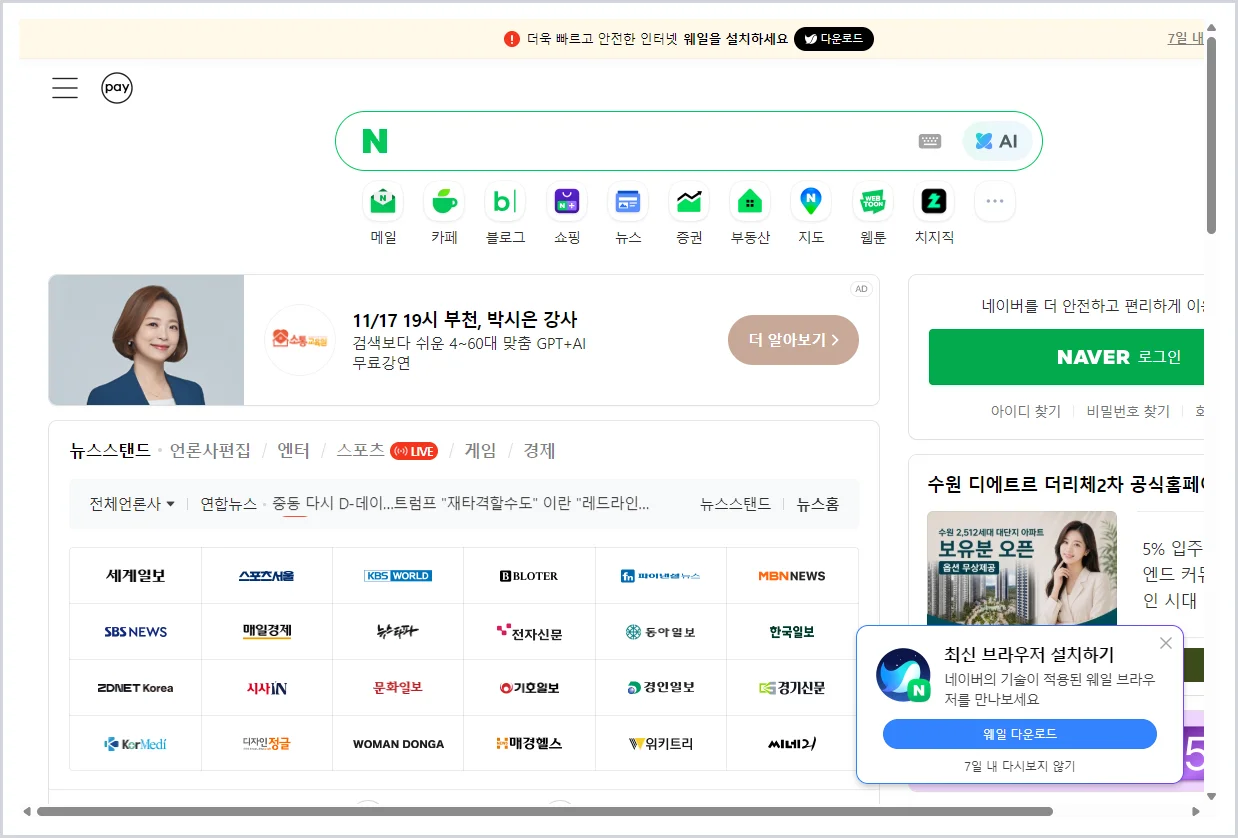1238x838 pixels.
Task: Open the 치지직 streaming shortcut icon
Action: [934, 202]
